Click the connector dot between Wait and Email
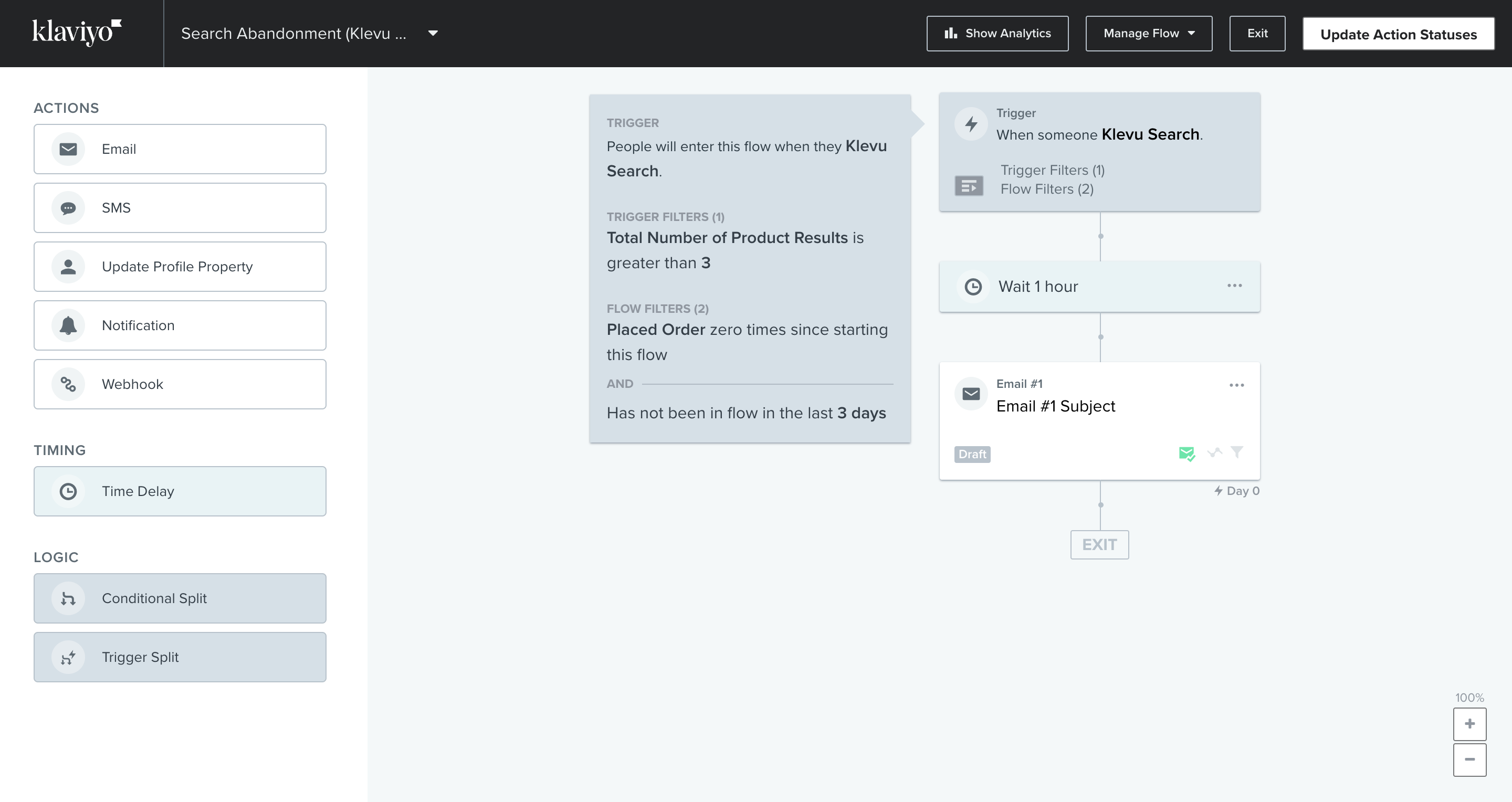Screen dimensions: 1512x802 pyautogui.click(x=1100, y=337)
